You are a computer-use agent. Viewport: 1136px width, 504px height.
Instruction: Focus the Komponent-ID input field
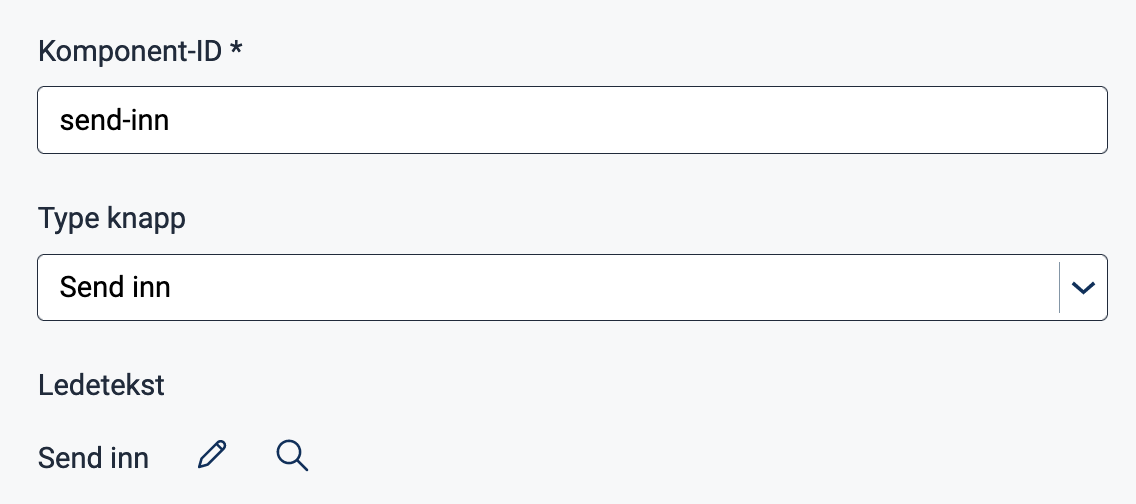(x=572, y=120)
